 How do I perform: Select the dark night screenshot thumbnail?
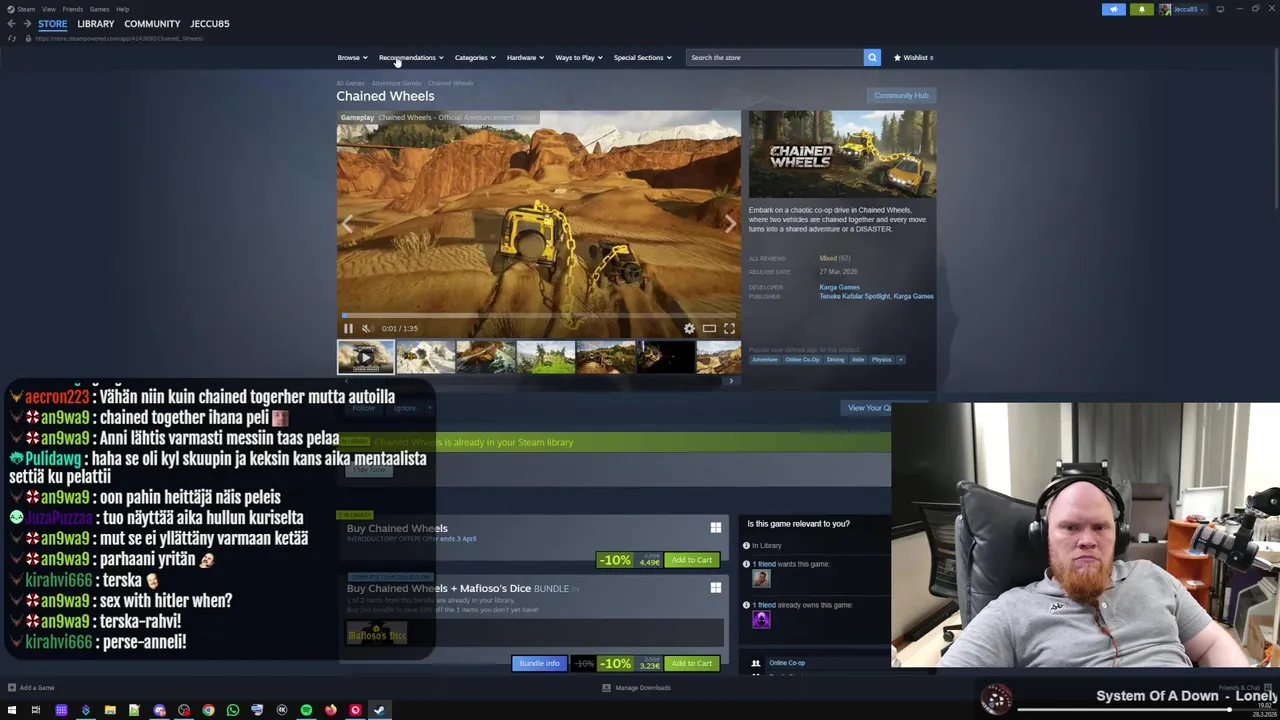coord(665,357)
